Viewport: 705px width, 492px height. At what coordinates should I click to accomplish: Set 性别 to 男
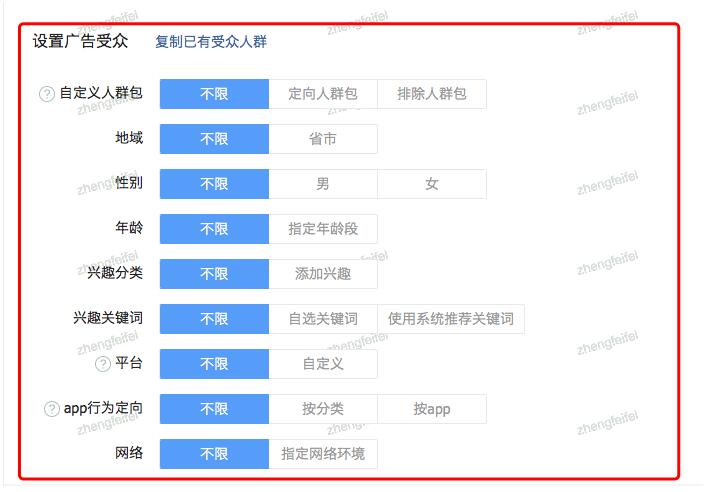pyautogui.click(x=323, y=184)
